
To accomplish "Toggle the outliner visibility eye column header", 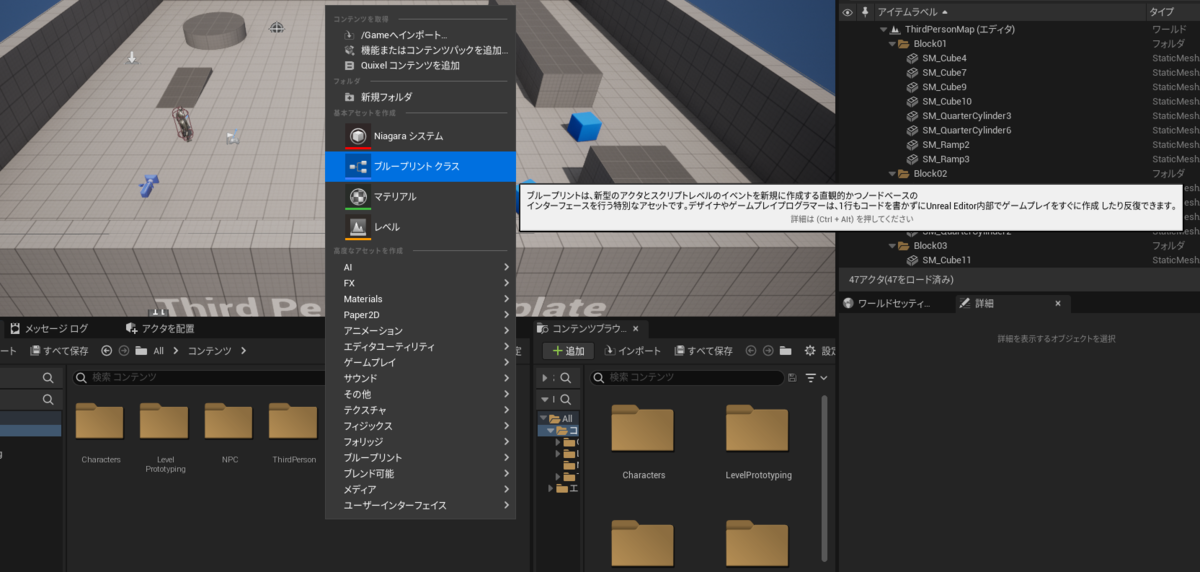I will (847, 12).
